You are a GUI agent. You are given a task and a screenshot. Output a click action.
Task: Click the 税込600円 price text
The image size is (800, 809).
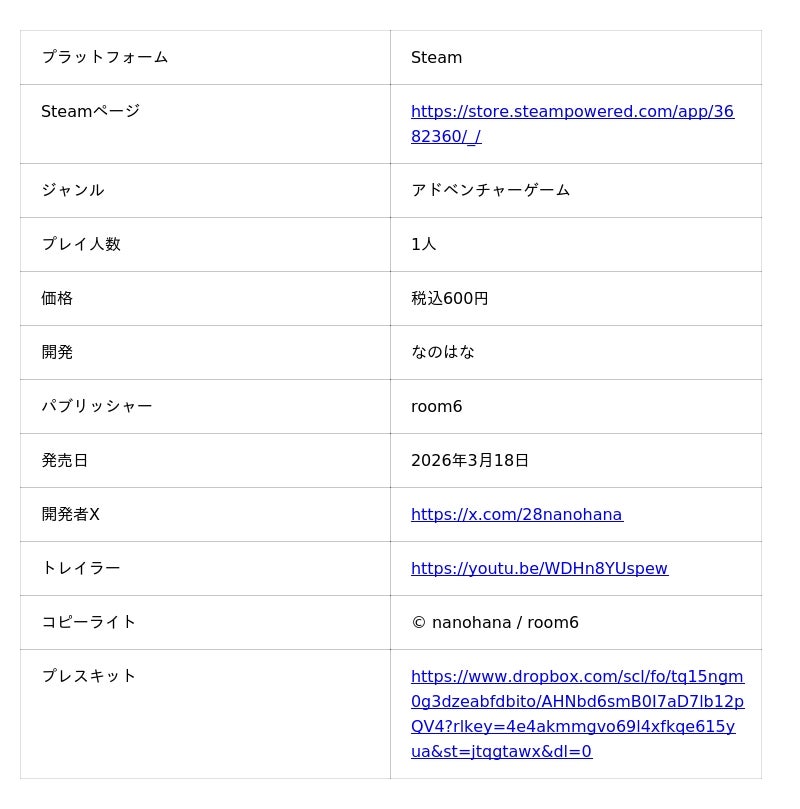point(449,298)
